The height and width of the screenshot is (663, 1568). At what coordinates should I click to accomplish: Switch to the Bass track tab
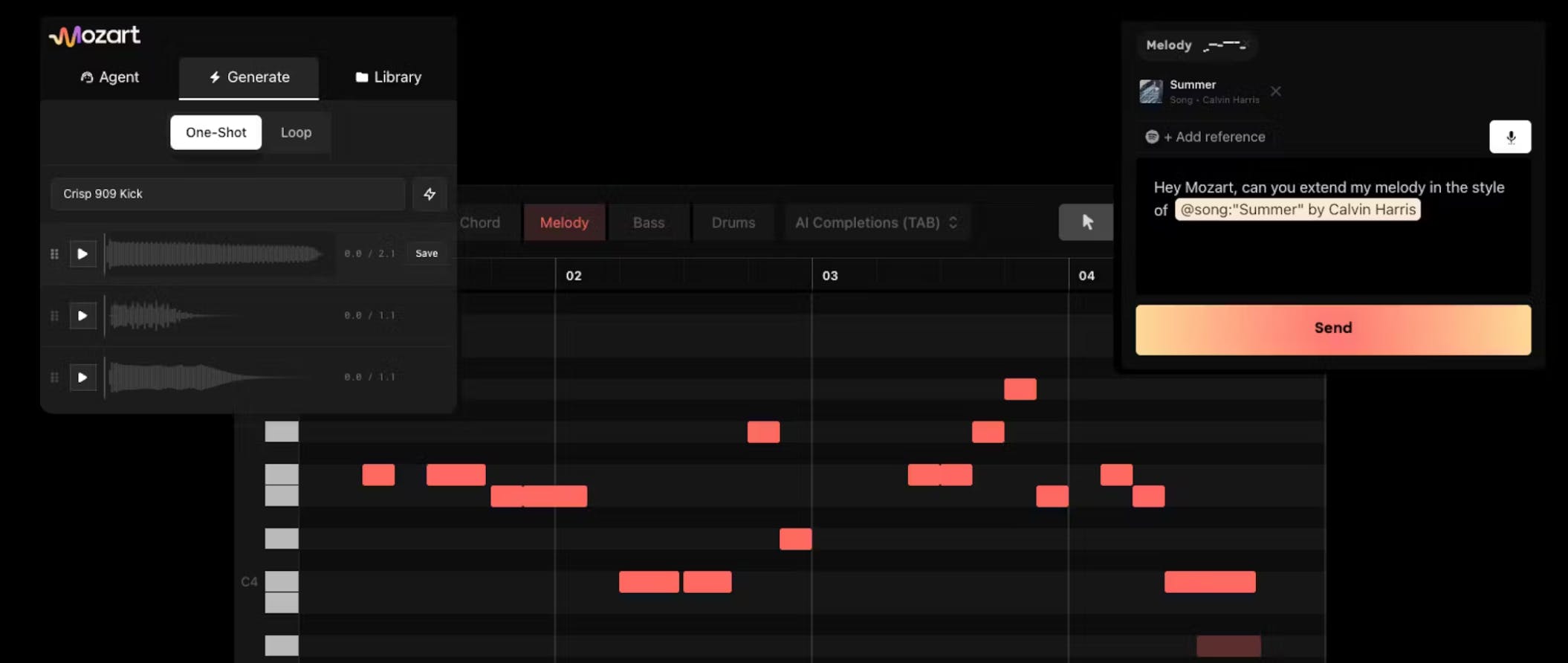(649, 222)
